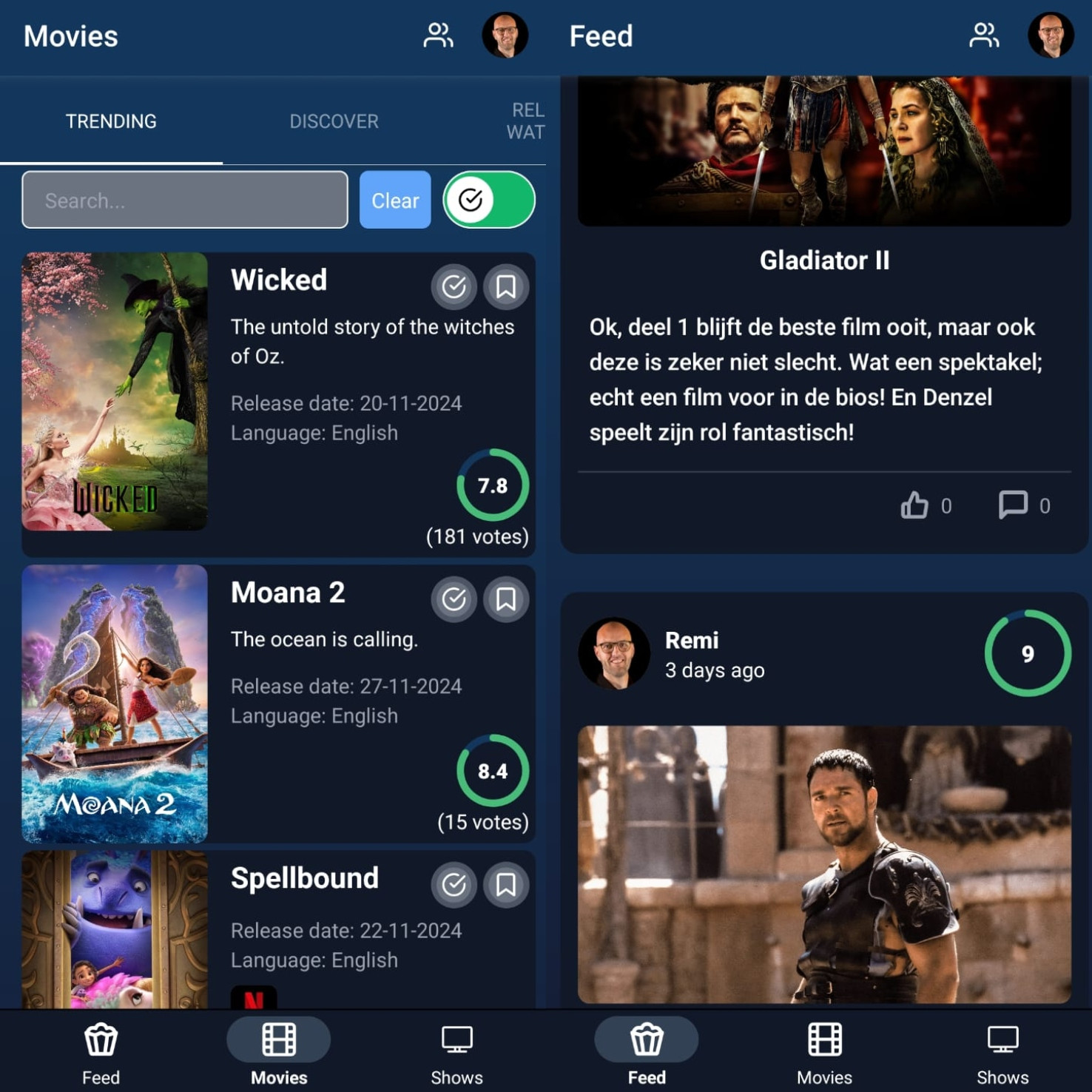Screen dimensions: 1092x1092
Task: Open Shows from Movies screen navigation
Action: click(x=456, y=1054)
